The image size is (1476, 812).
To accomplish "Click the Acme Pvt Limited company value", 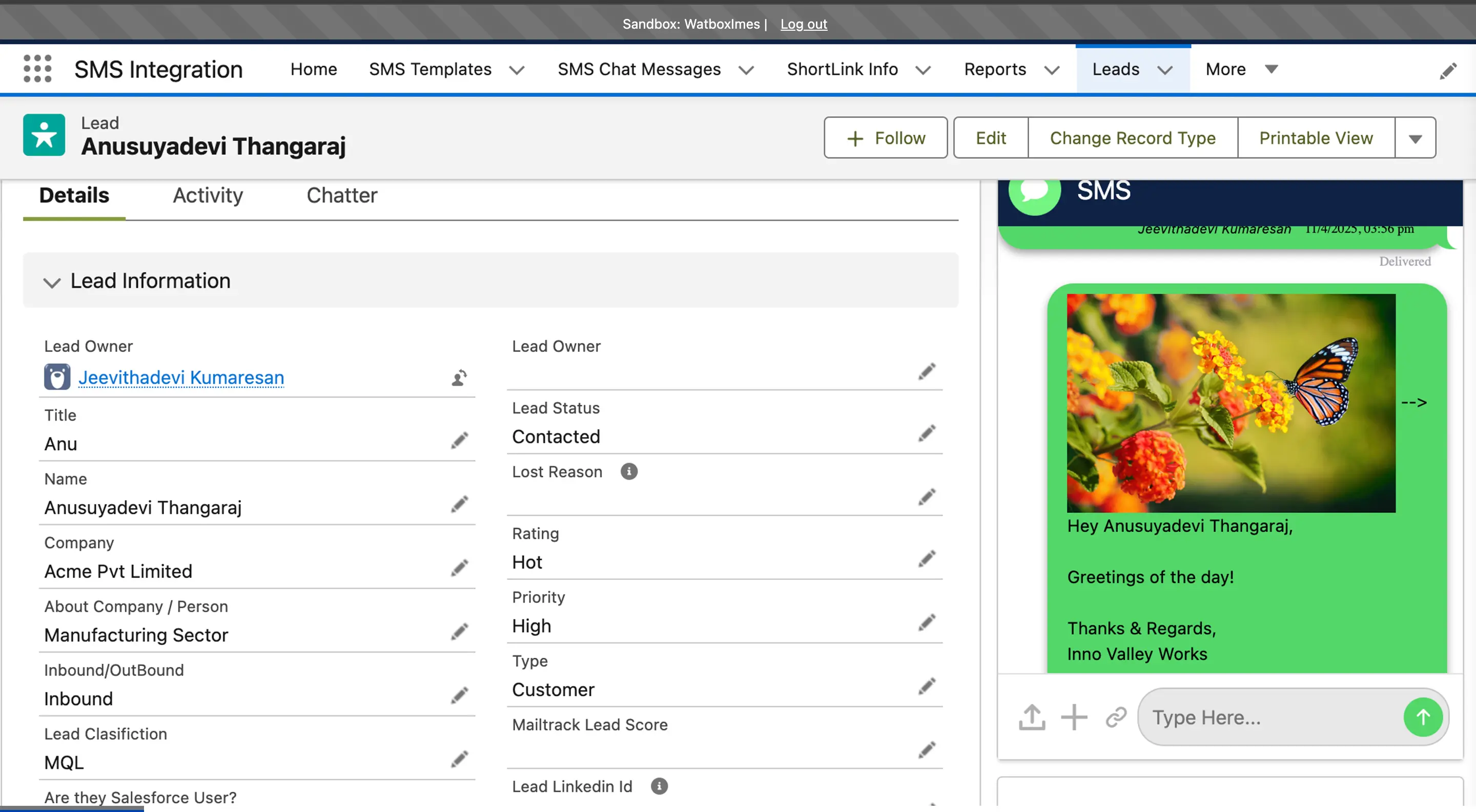I will (118, 572).
